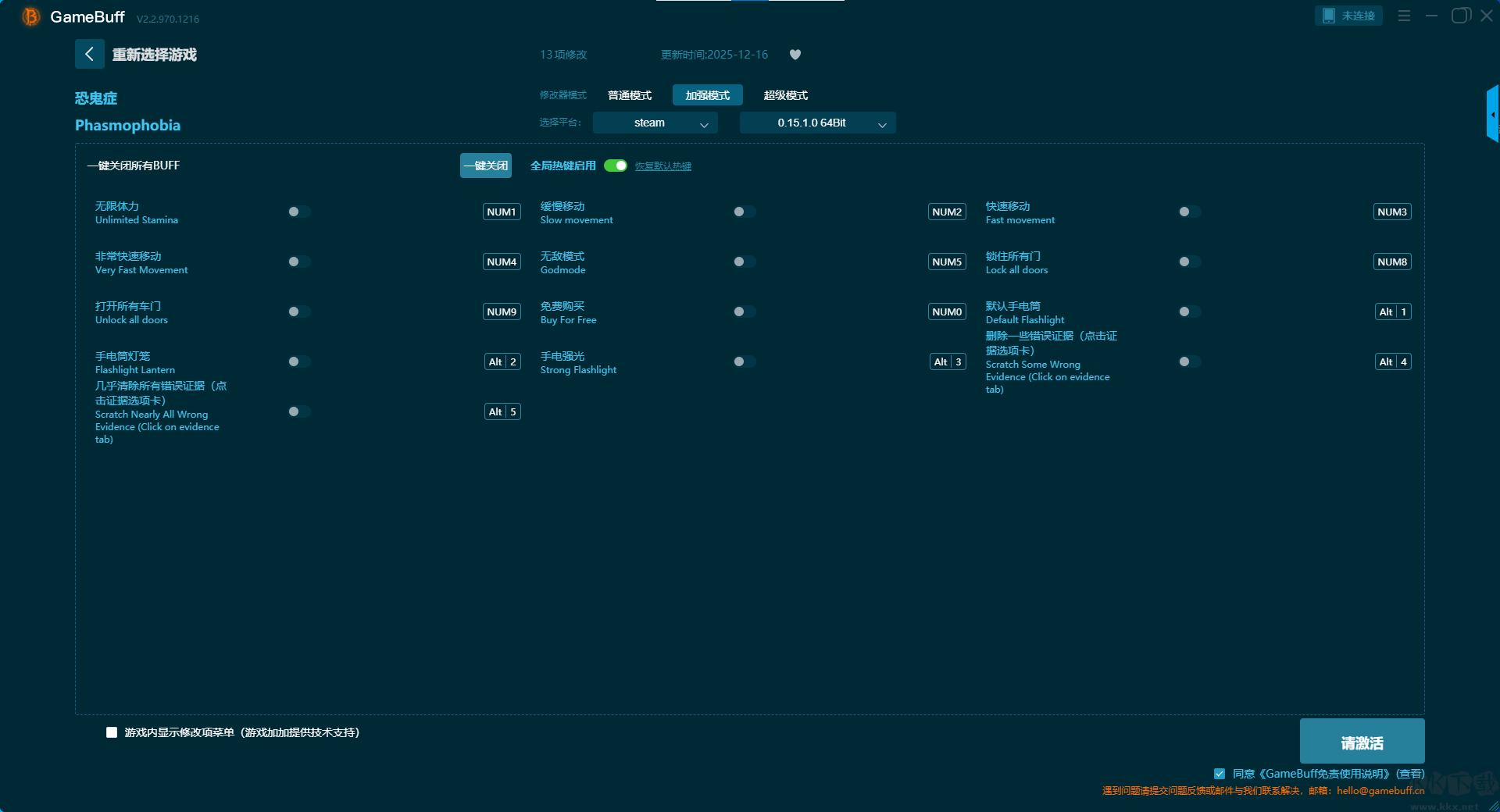
Task: Click the restore default hotkeys link
Action: tap(662, 166)
